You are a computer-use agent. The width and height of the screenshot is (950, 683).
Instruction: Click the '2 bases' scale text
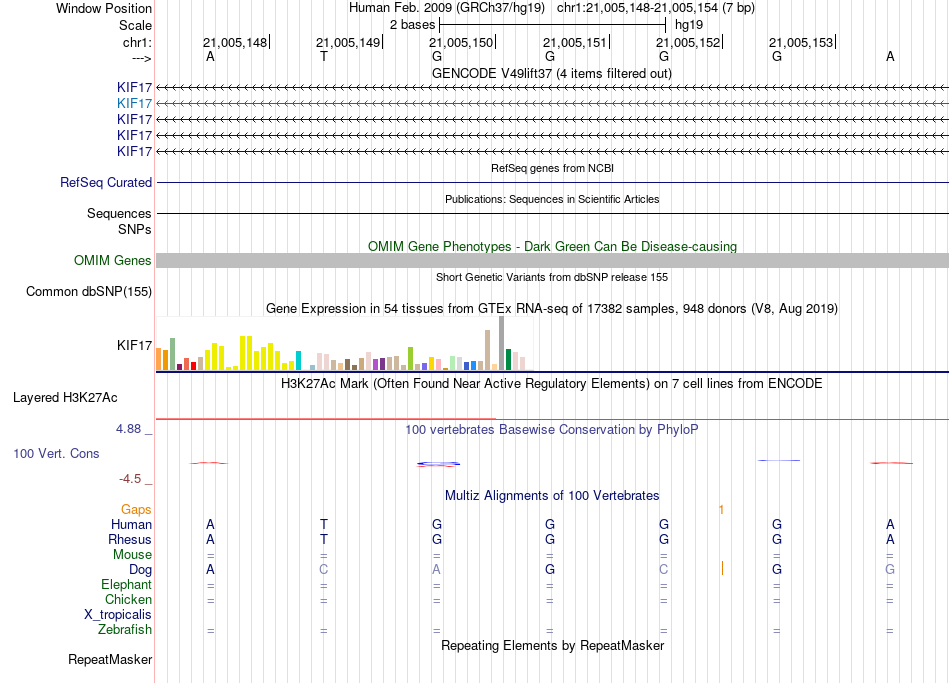412,25
